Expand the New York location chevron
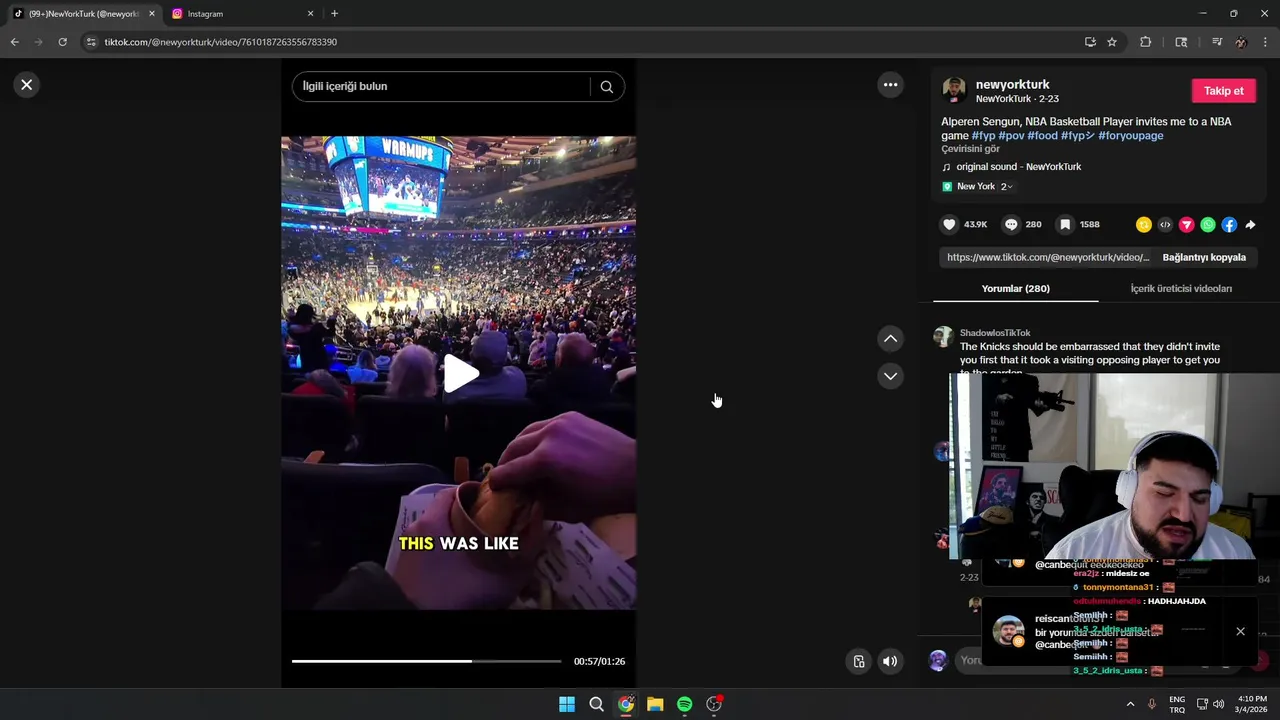Image resolution: width=1280 pixels, height=720 pixels. (x=1010, y=187)
